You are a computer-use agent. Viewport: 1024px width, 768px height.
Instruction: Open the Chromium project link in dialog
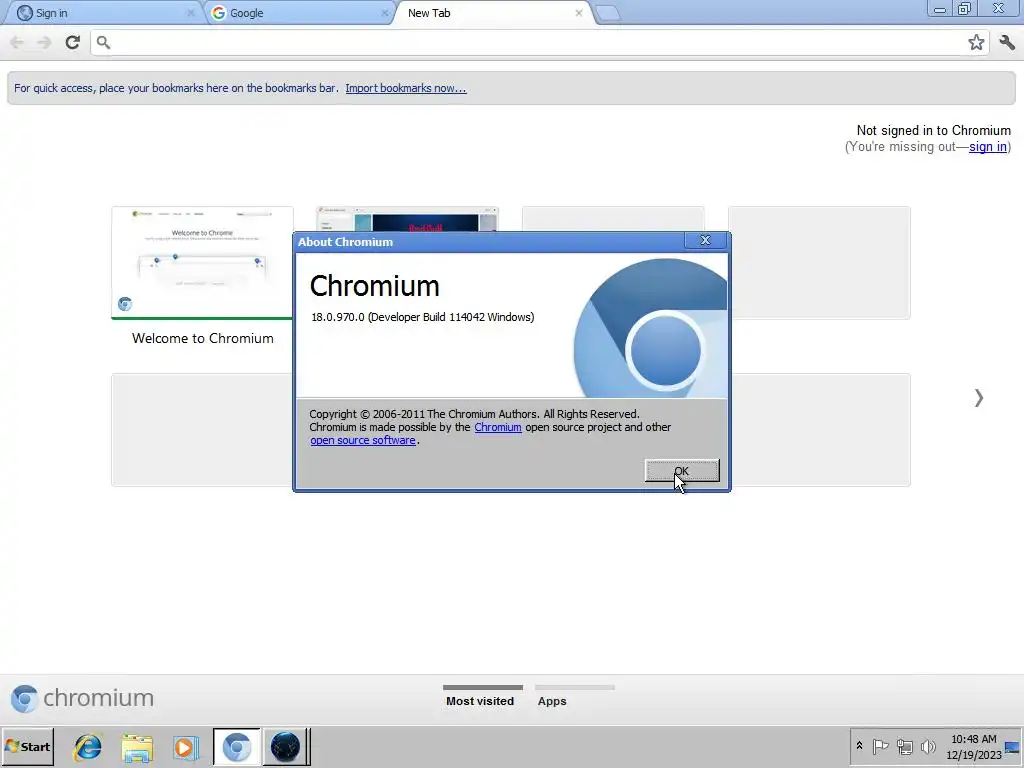(x=498, y=427)
